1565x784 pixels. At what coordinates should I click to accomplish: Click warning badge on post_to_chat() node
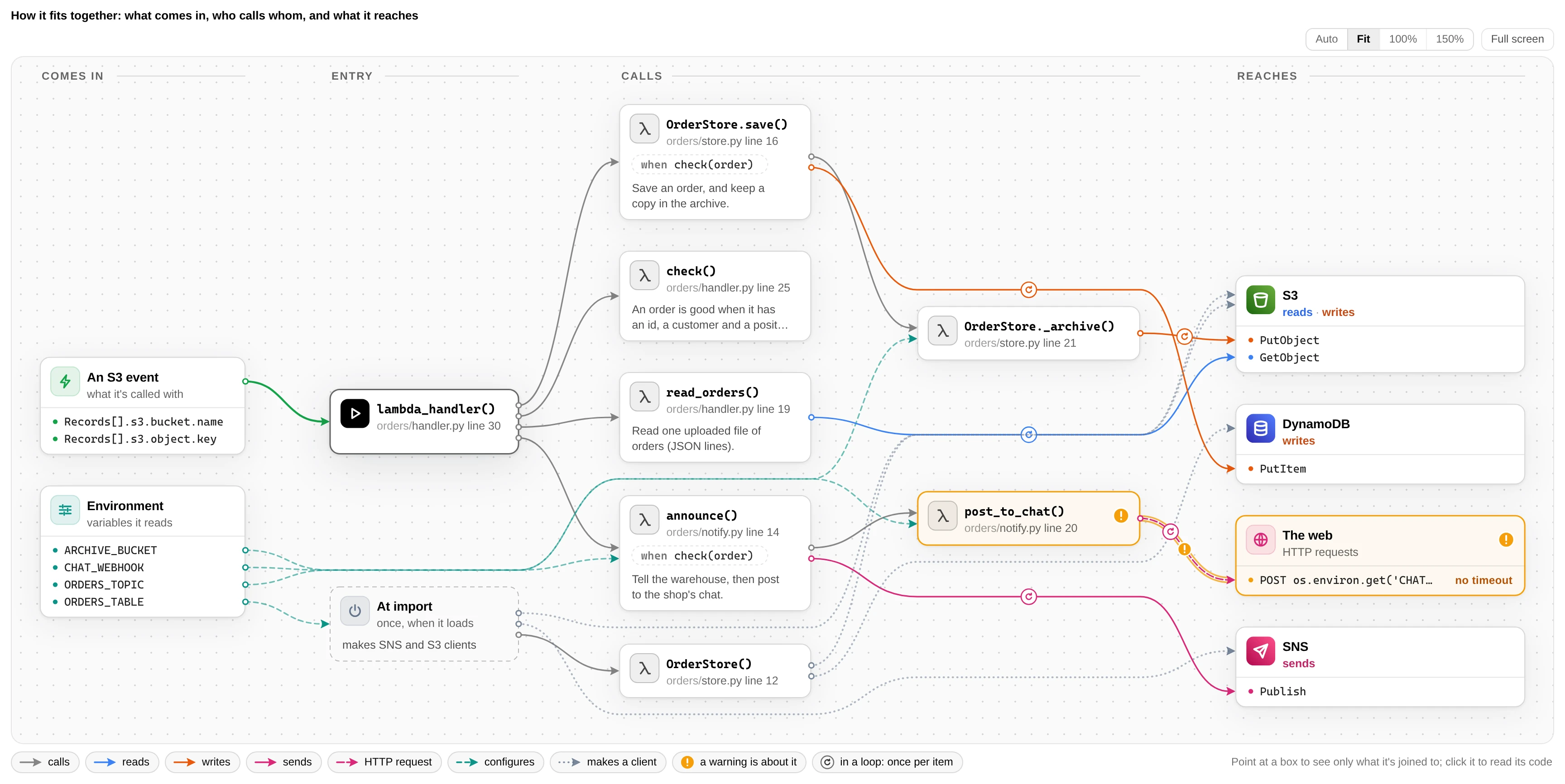[1121, 516]
